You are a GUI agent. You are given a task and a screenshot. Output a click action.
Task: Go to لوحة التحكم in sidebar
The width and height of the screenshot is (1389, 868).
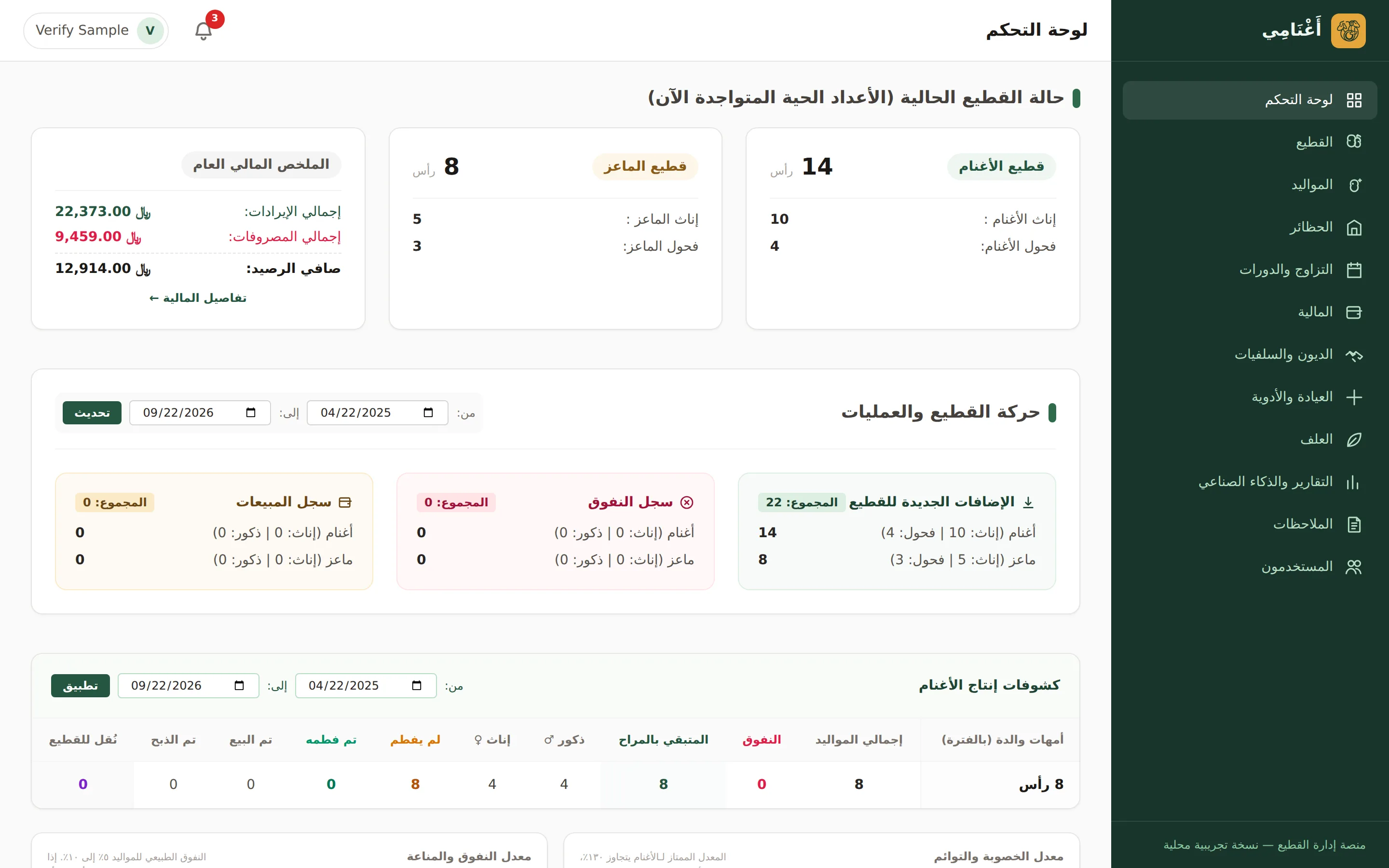[x=1250, y=100]
